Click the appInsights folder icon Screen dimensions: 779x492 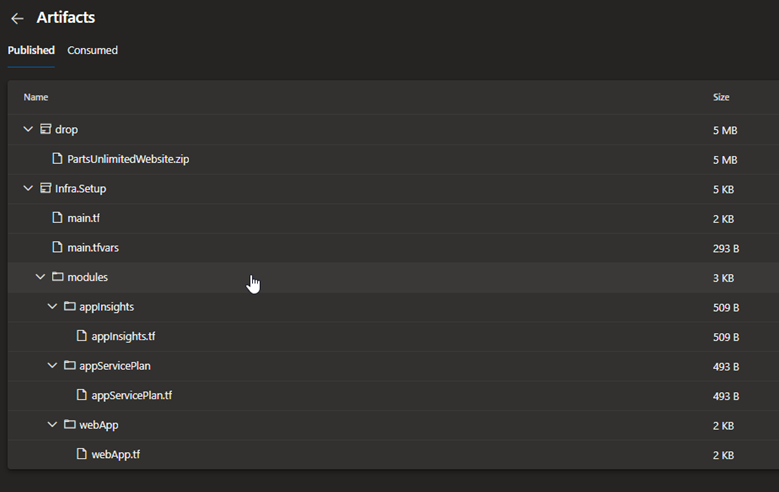pyautogui.click(x=70, y=306)
